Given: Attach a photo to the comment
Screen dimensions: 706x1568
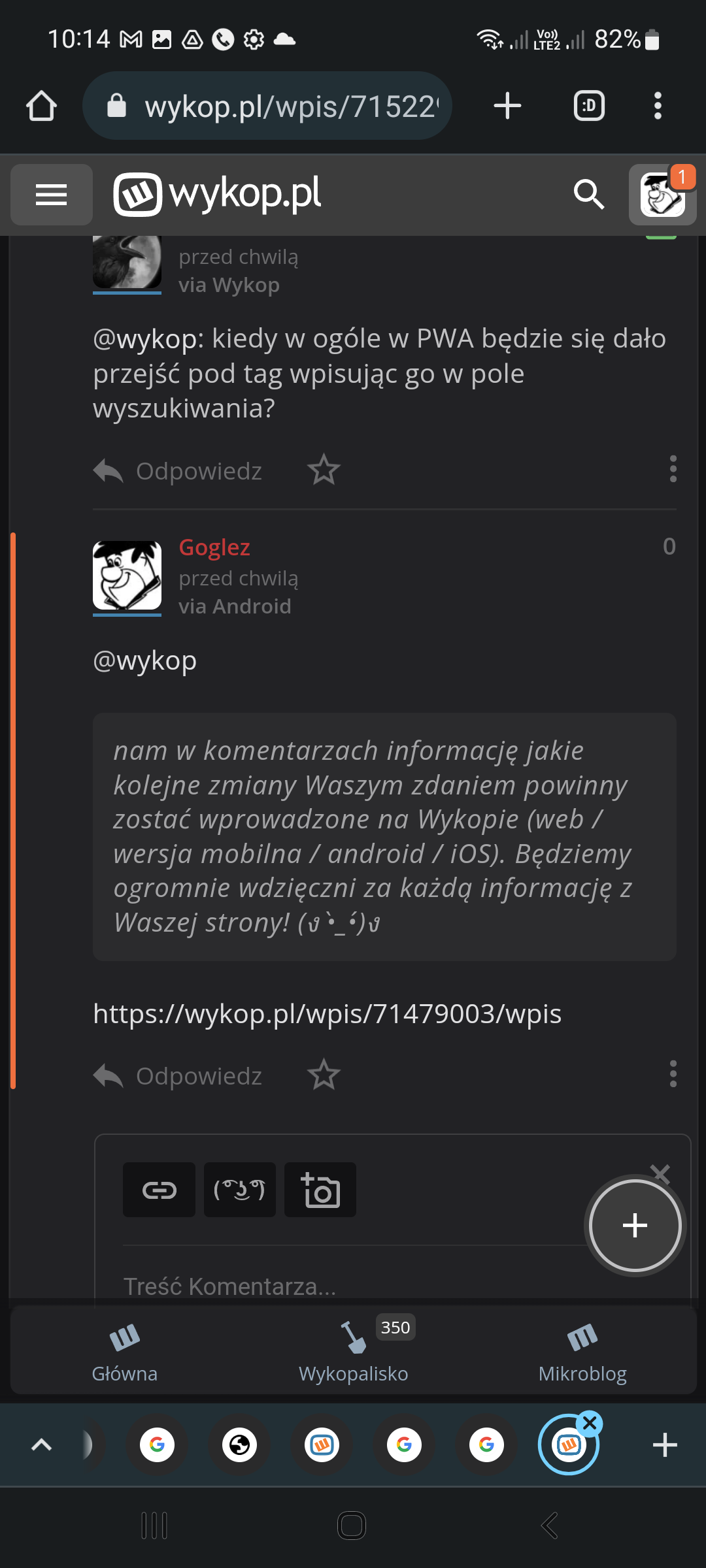Looking at the screenshot, I should click(x=320, y=1190).
